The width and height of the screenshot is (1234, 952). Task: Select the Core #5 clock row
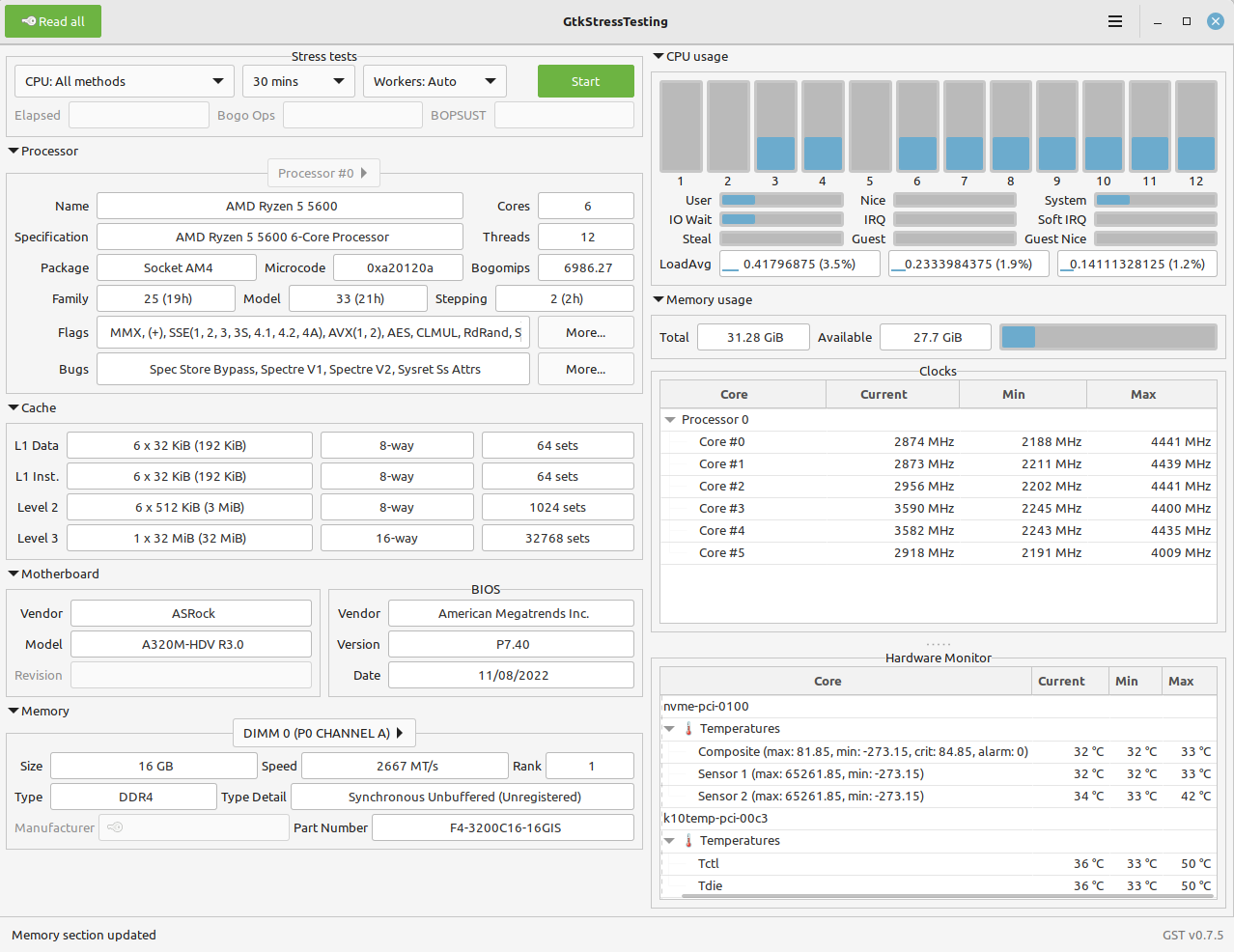(939, 553)
